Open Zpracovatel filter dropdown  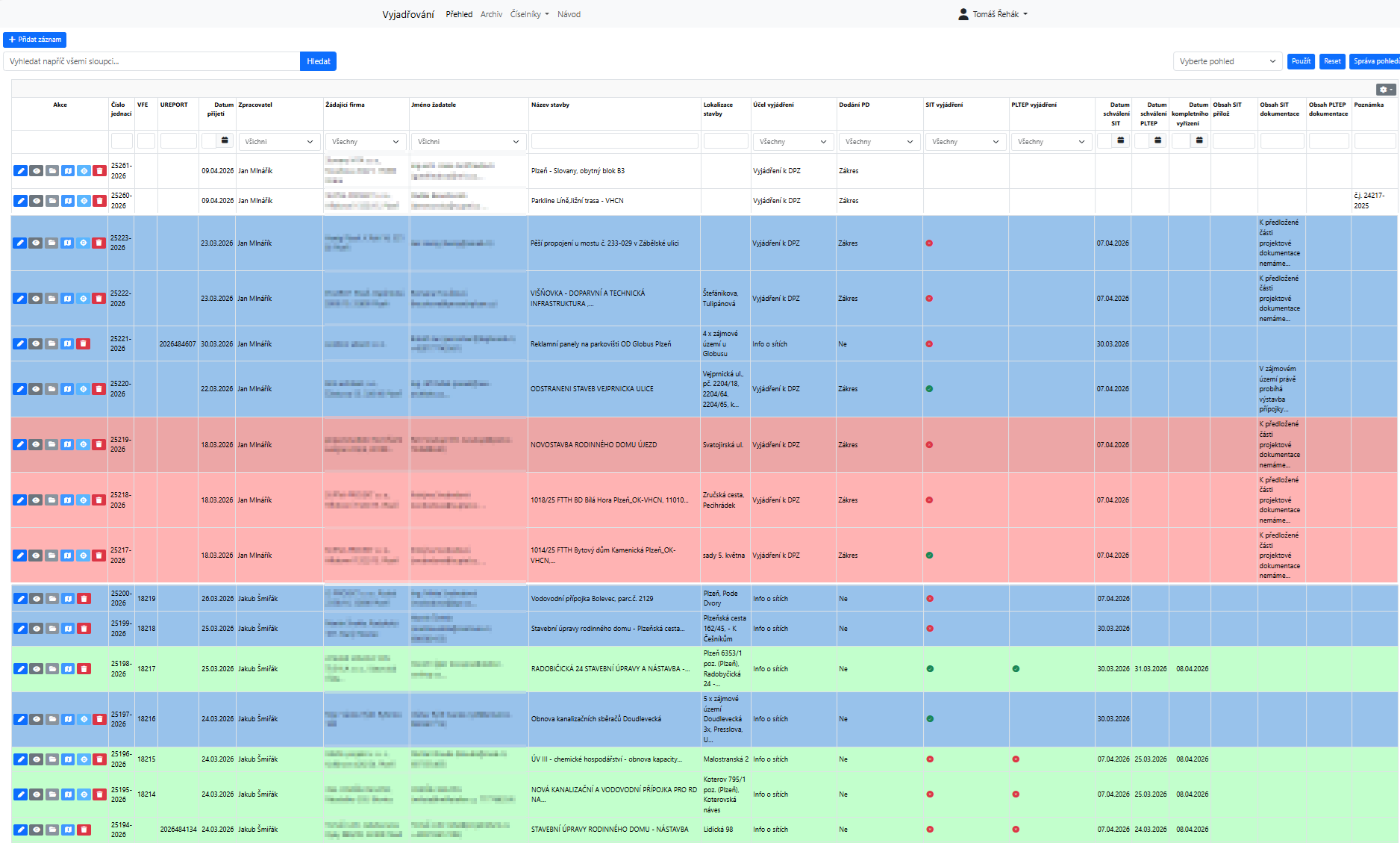coord(279,142)
